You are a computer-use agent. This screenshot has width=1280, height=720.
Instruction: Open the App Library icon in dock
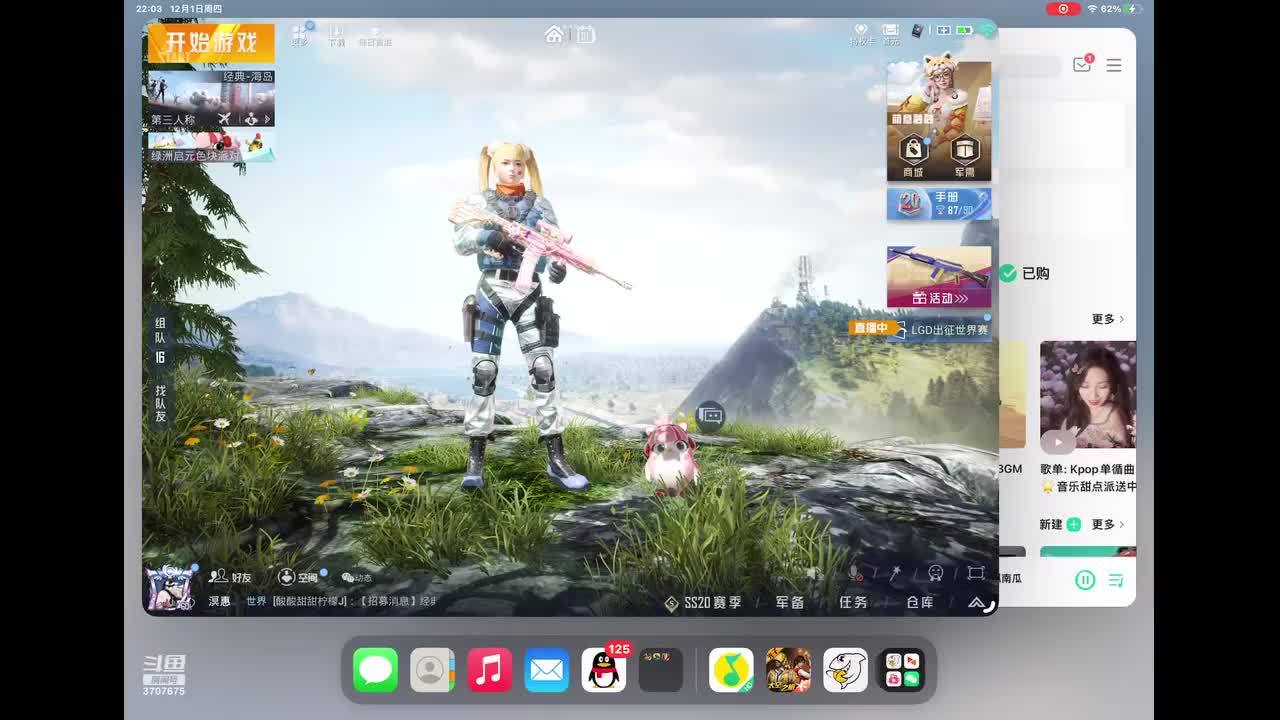pyautogui.click(x=902, y=670)
